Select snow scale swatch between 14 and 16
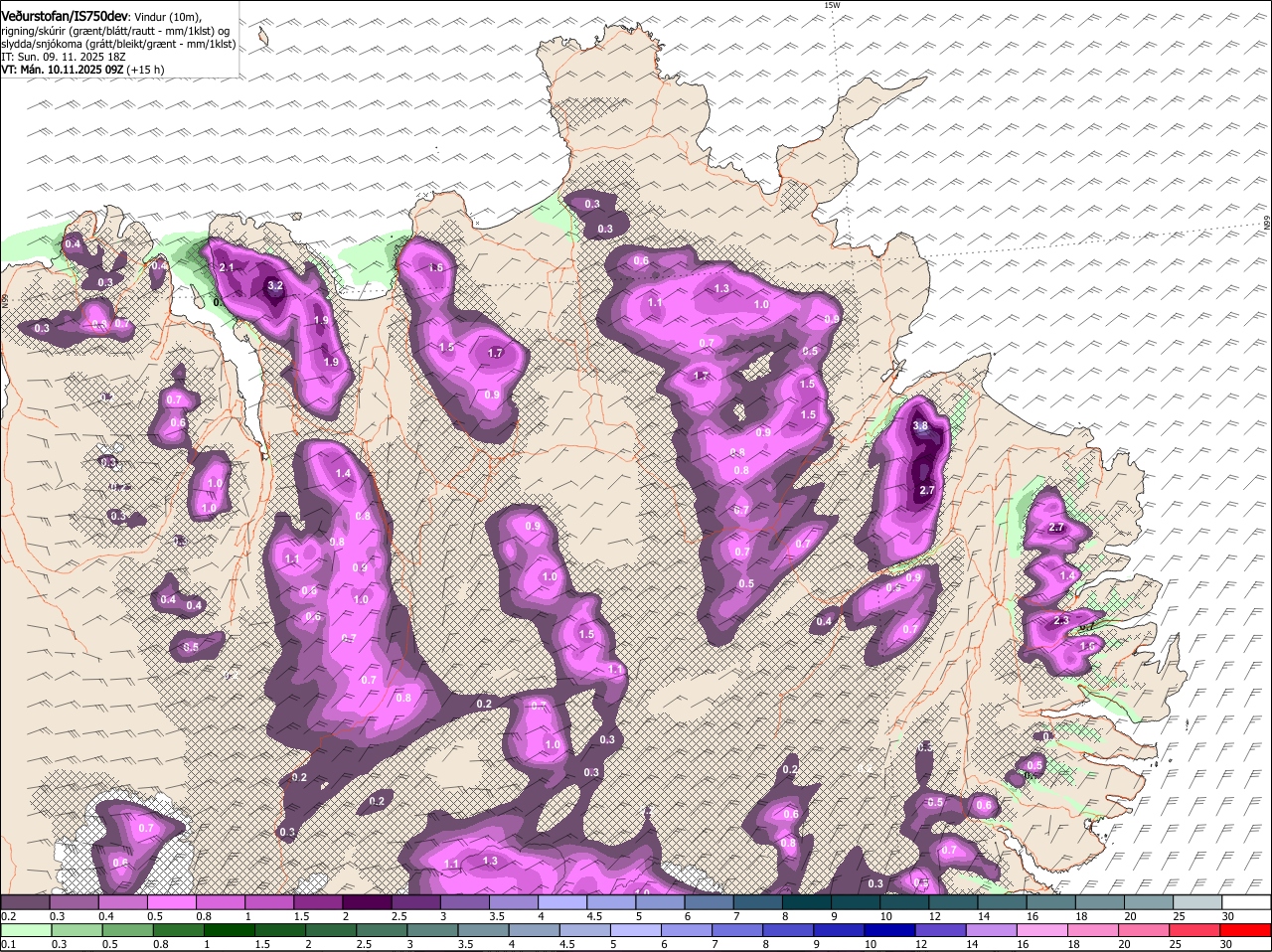 tap(1003, 902)
